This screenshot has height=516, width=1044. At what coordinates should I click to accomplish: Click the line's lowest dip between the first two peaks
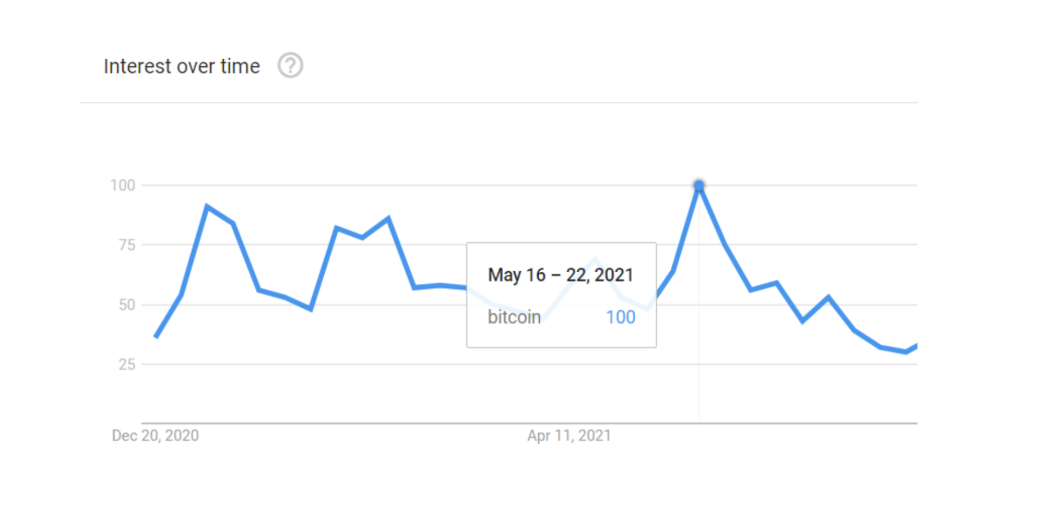[311, 309]
